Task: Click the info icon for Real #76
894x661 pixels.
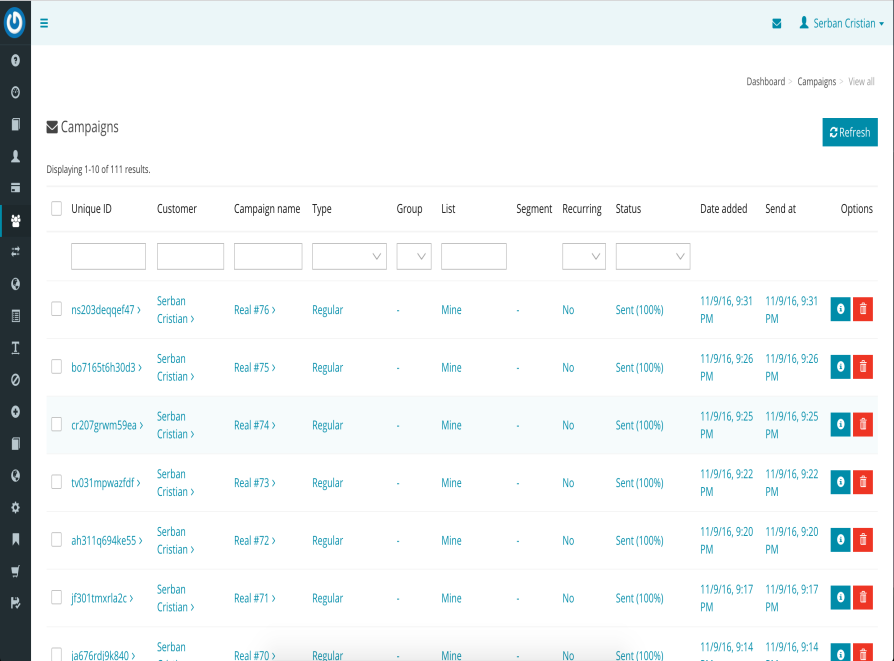Action: pos(840,310)
